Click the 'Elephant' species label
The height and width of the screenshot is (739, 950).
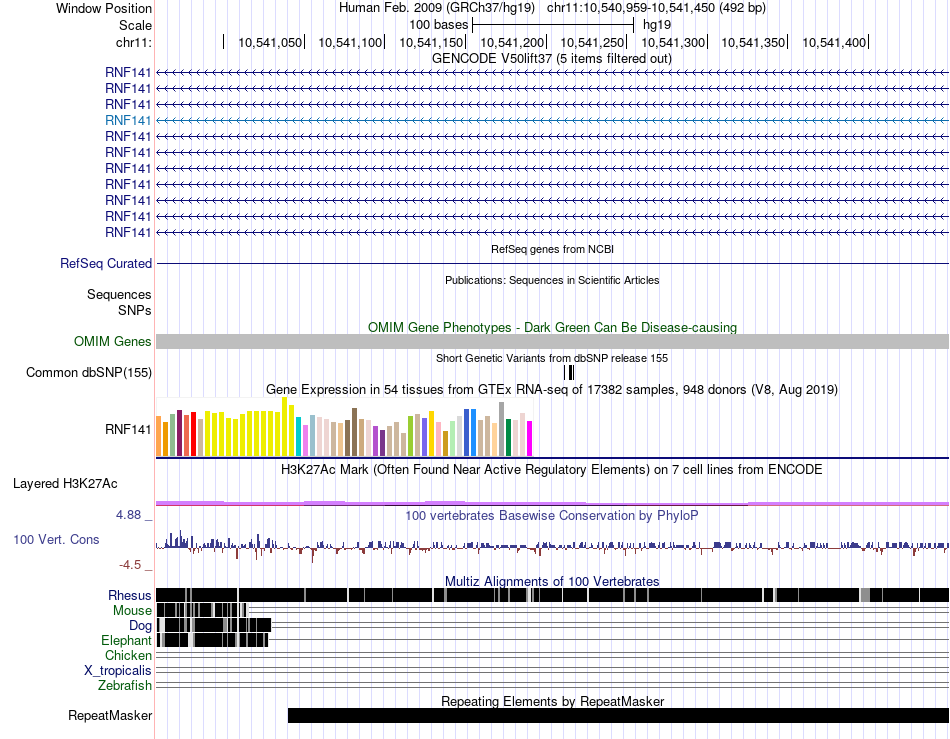pyautogui.click(x=126, y=640)
